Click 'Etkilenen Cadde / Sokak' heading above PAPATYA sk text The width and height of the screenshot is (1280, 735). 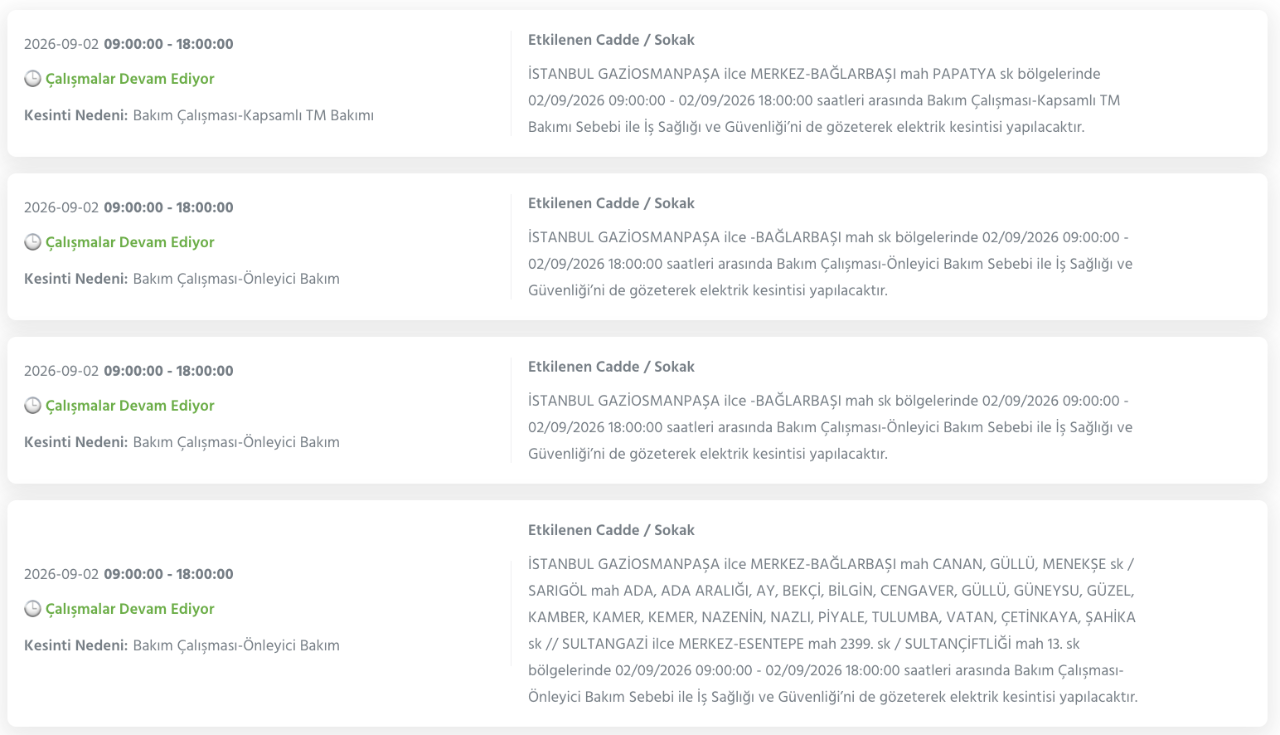pos(611,40)
